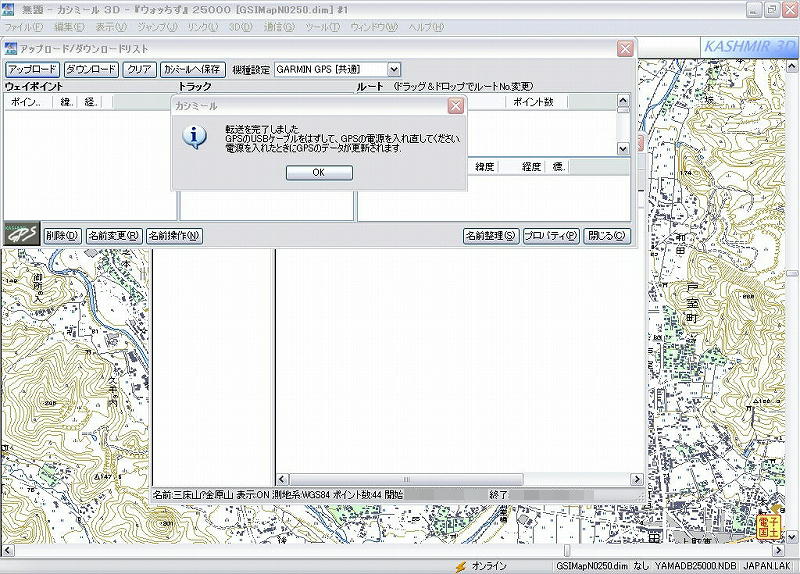Close the カシミール message dialog
This screenshot has height=574, width=800.
(x=456, y=106)
